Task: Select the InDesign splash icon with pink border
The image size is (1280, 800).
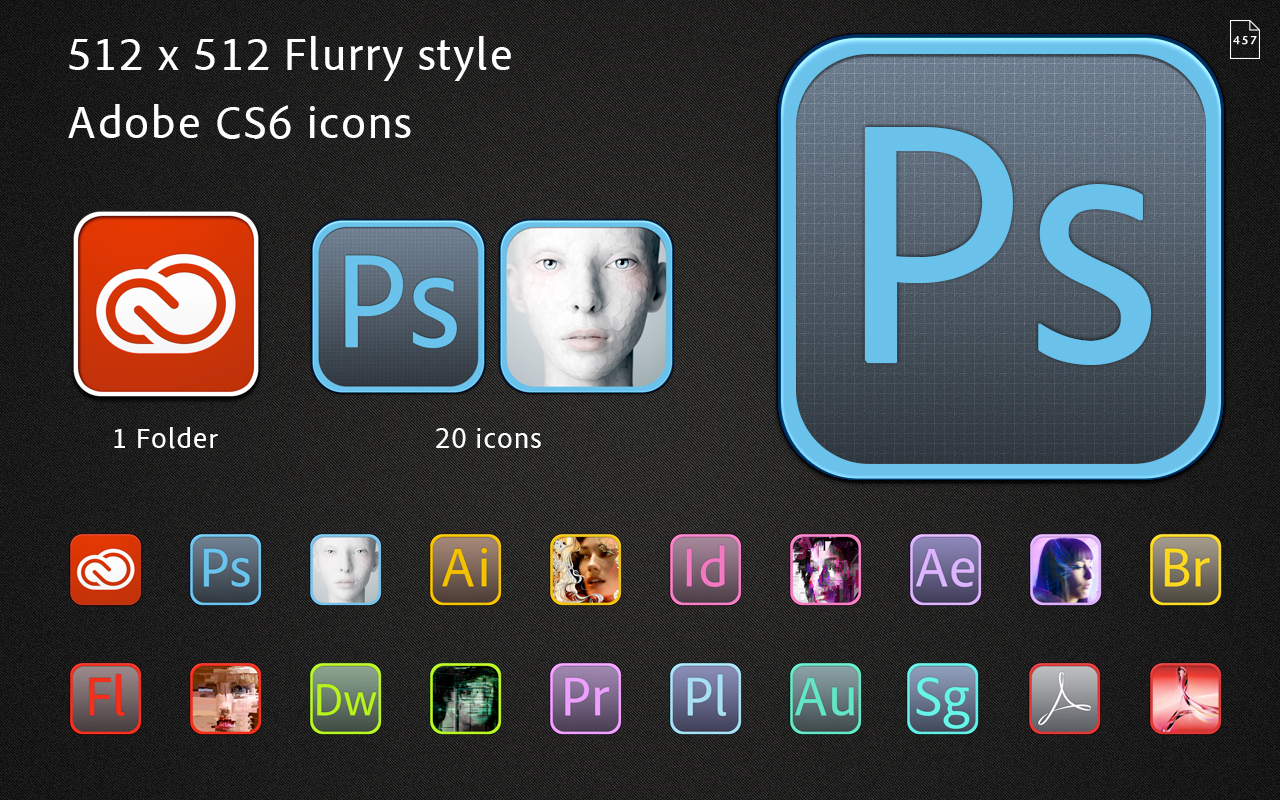Action: click(x=826, y=570)
